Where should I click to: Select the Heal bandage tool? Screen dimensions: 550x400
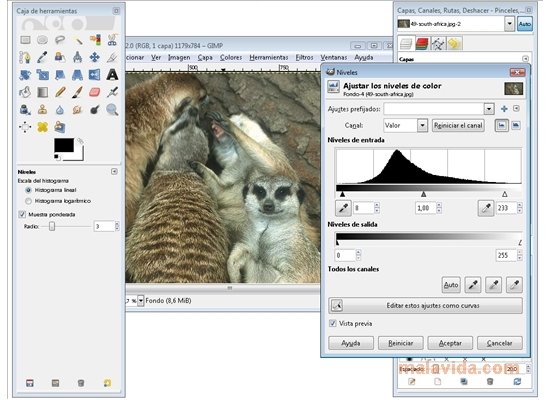pyautogui.click(x=42, y=127)
